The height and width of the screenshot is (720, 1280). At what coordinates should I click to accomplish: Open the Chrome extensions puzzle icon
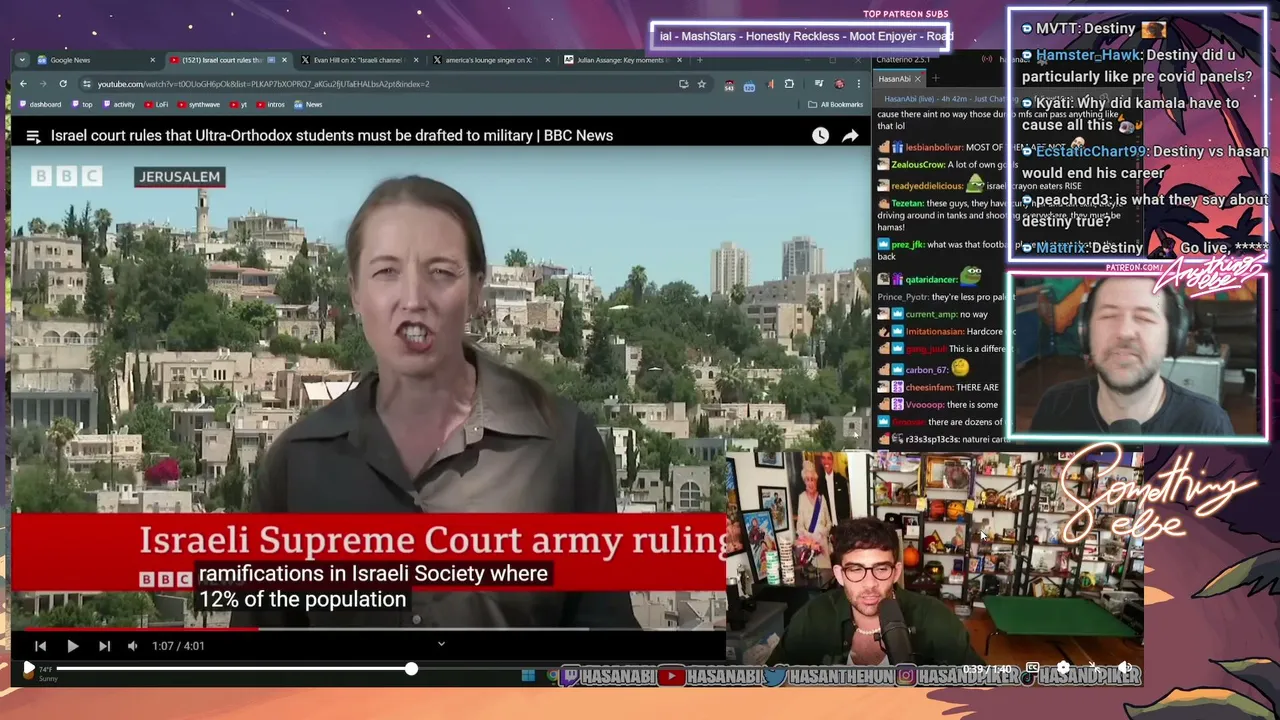(789, 84)
